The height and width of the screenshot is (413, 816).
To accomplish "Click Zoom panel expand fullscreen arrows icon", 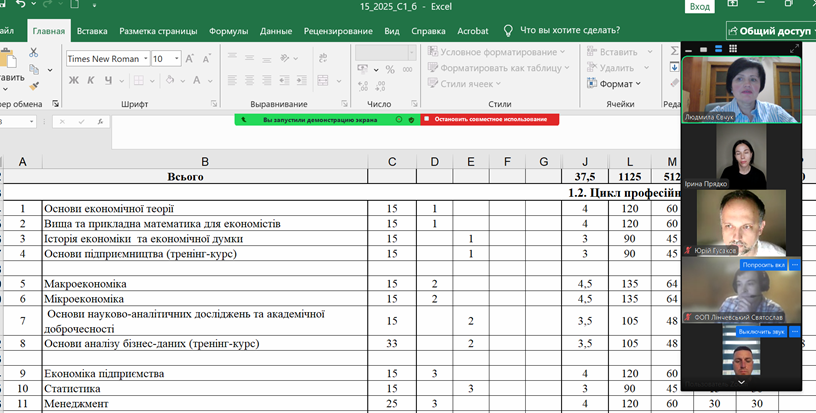I will 795,49.
